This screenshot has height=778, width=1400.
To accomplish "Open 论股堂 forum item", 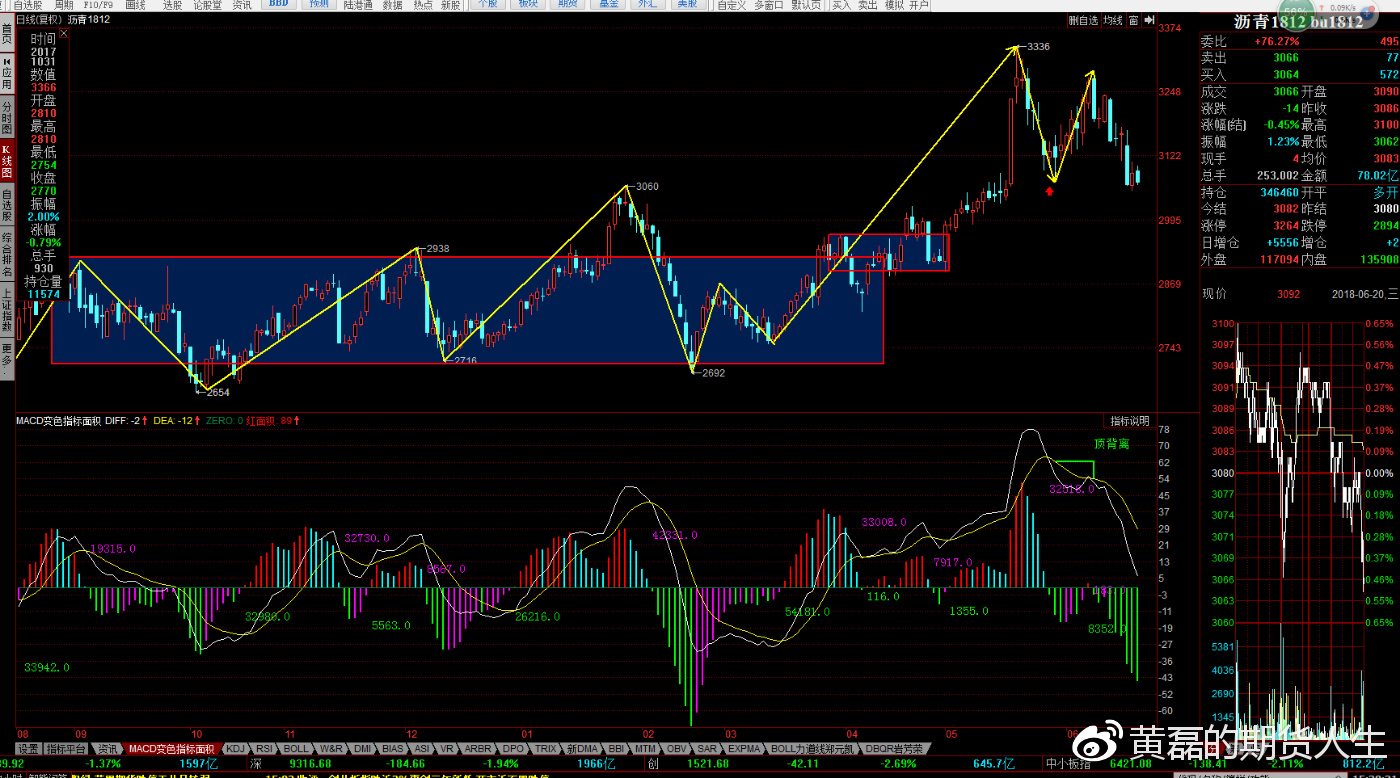I will pos(207,5).
